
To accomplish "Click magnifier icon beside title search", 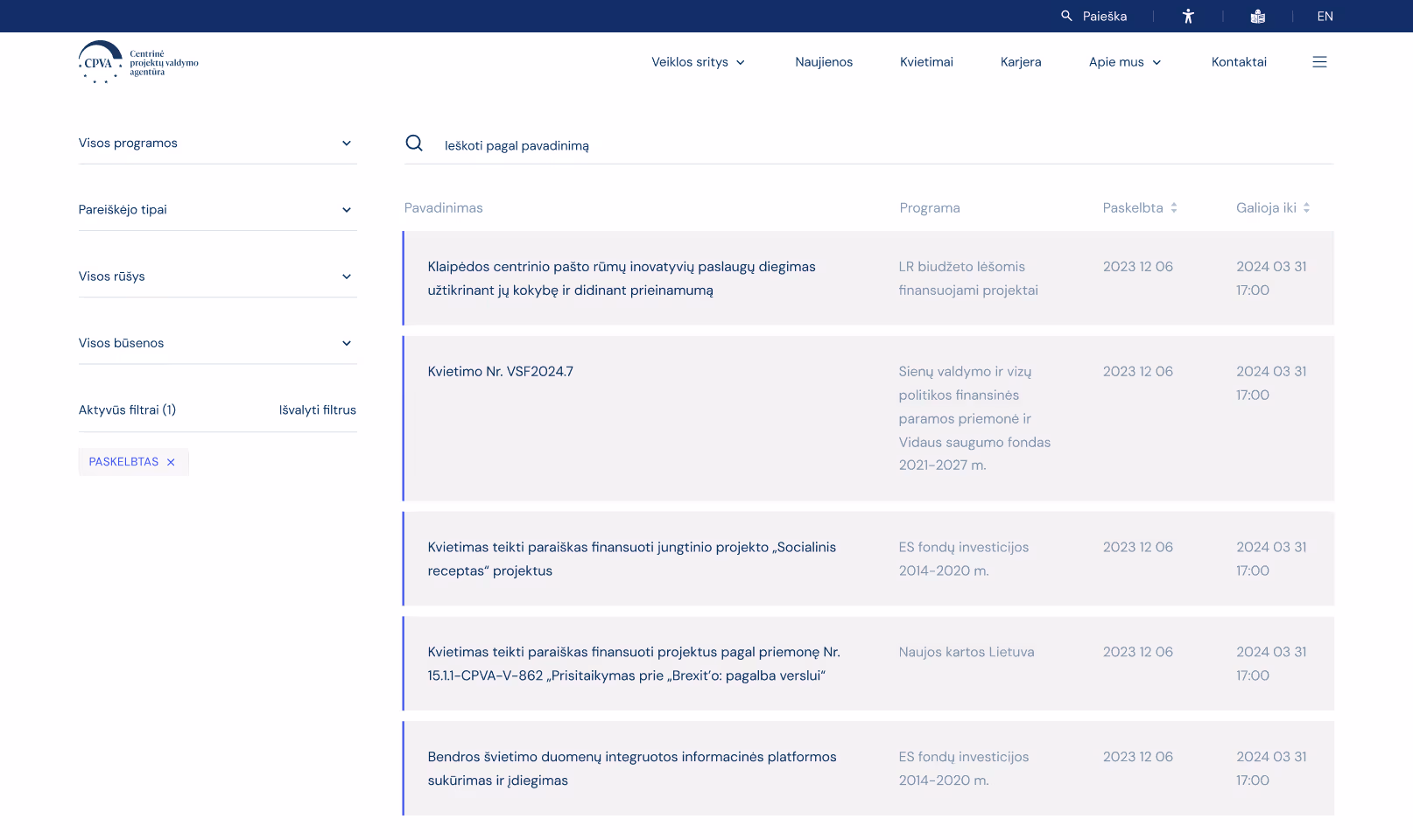I will [414, 143].
